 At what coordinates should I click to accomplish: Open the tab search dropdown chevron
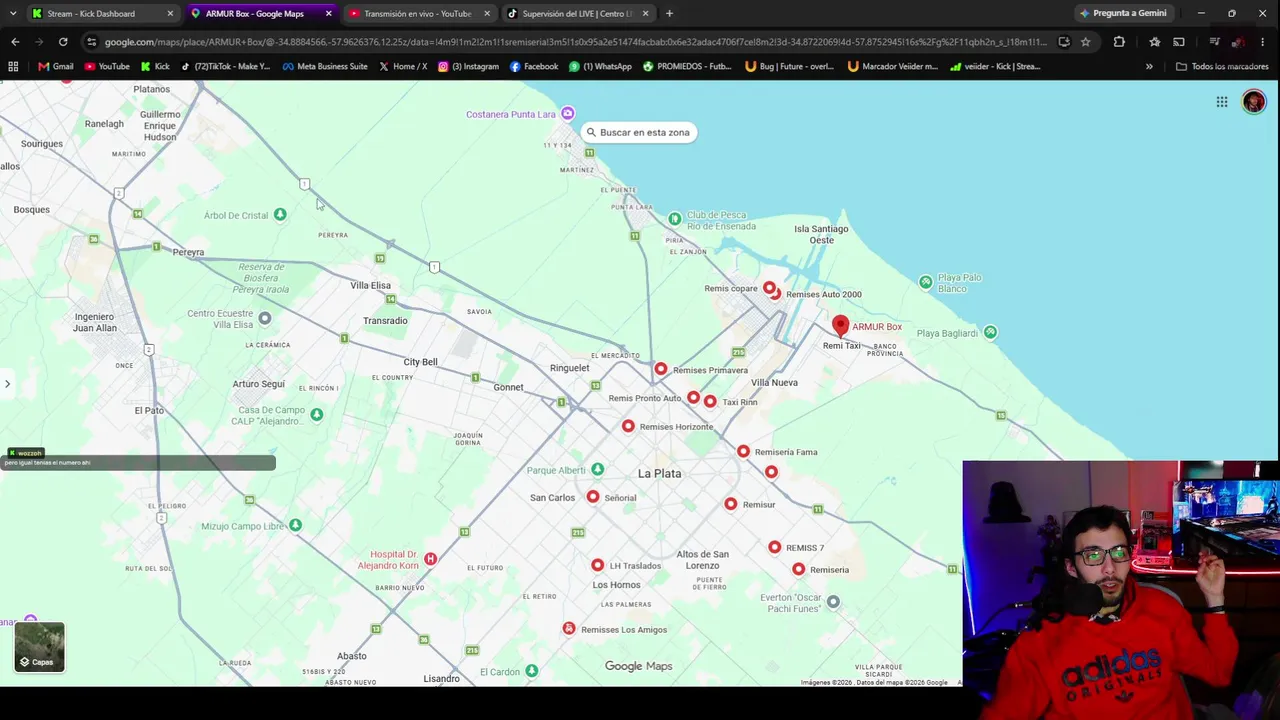point(12,13)
